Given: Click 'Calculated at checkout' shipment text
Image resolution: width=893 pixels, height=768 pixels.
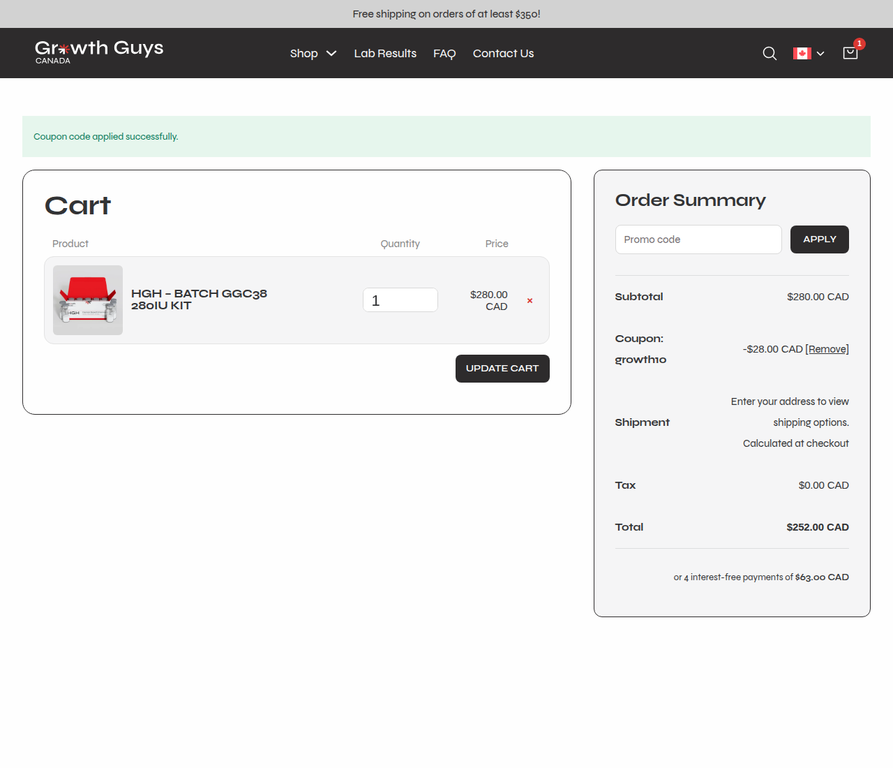Looking at the screenshot, I should [796, 443].
